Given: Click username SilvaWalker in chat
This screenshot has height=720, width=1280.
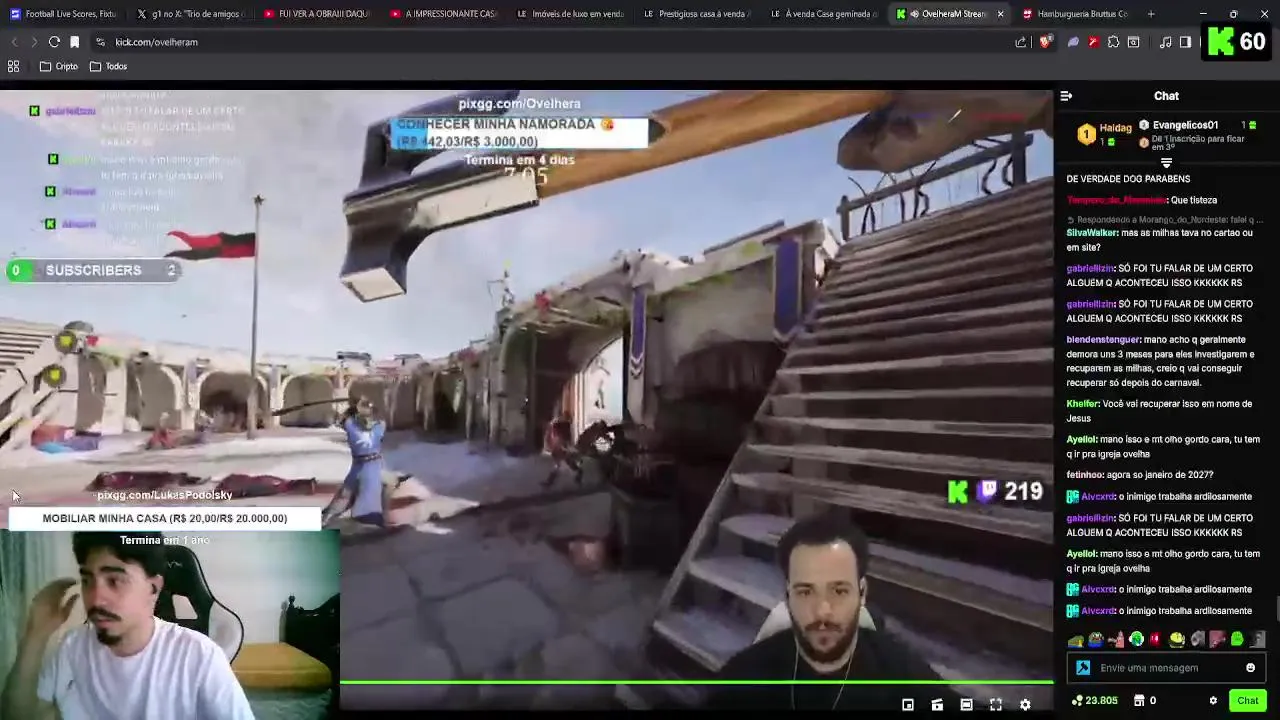Looking at the screenshot, I should [x=1092, y=233].
